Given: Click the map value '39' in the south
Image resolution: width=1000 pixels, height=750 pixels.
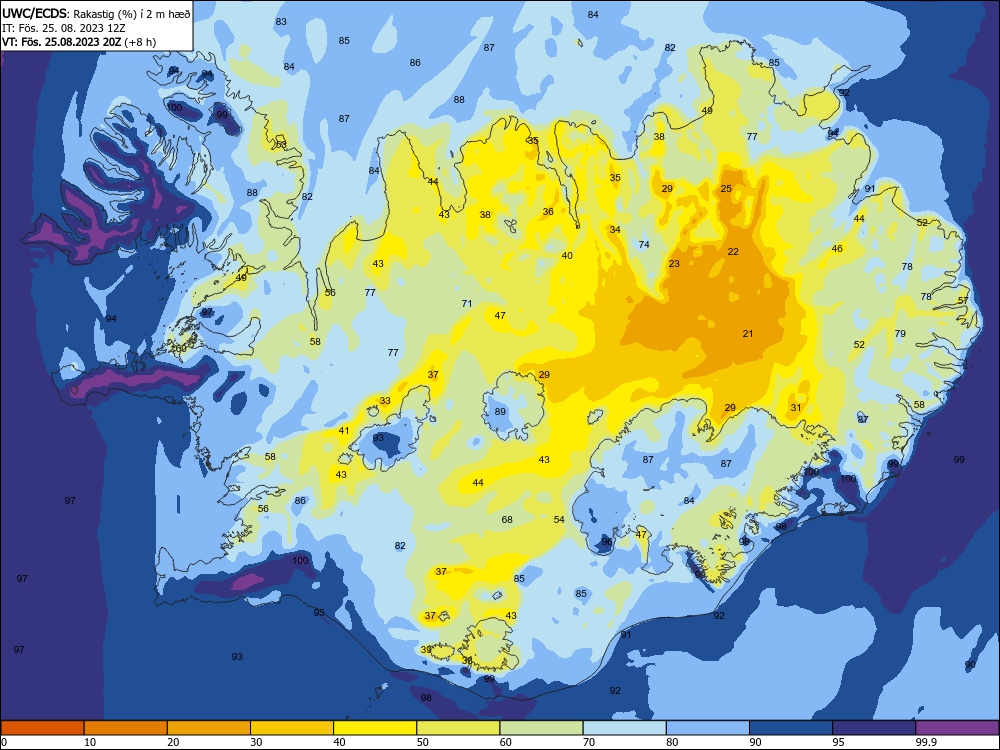Looking at the screenshot, I should click(x=426, y=649).
